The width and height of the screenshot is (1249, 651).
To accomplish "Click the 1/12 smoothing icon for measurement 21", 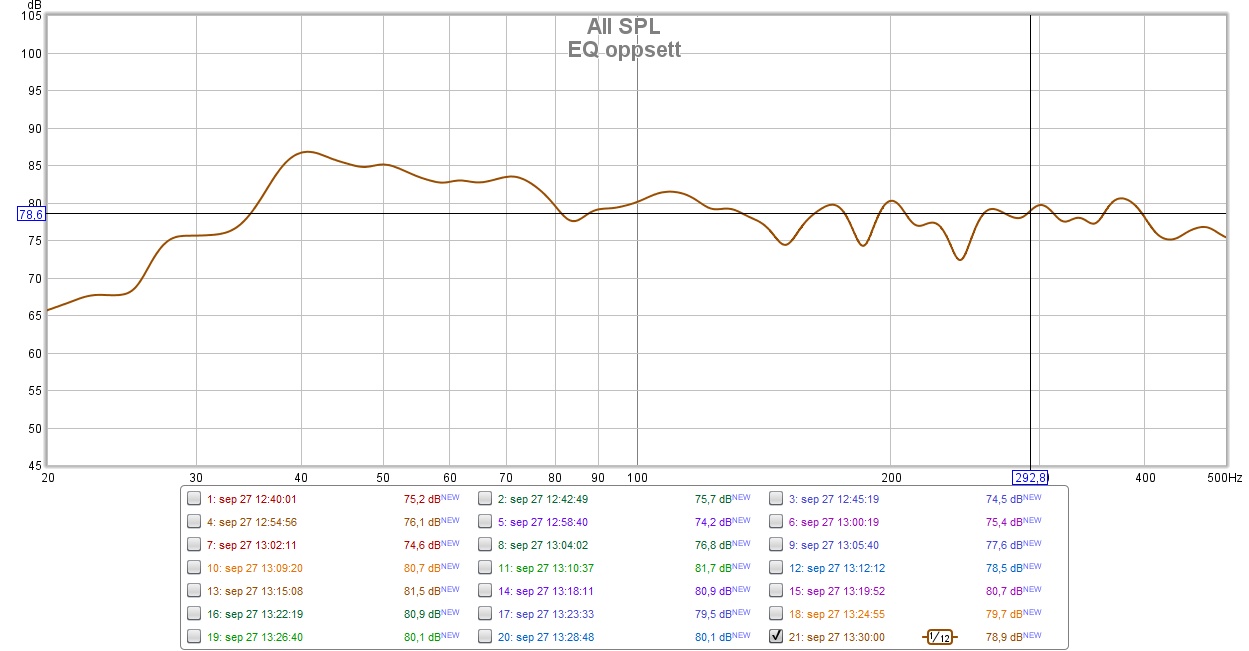I will click(x=938, y=636).
